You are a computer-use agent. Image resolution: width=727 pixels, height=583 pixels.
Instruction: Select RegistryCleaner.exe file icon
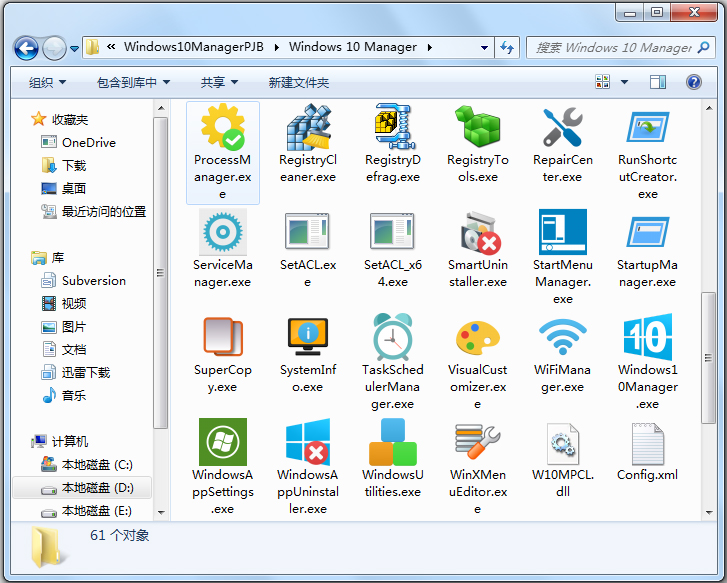click(x=308, y=127)
